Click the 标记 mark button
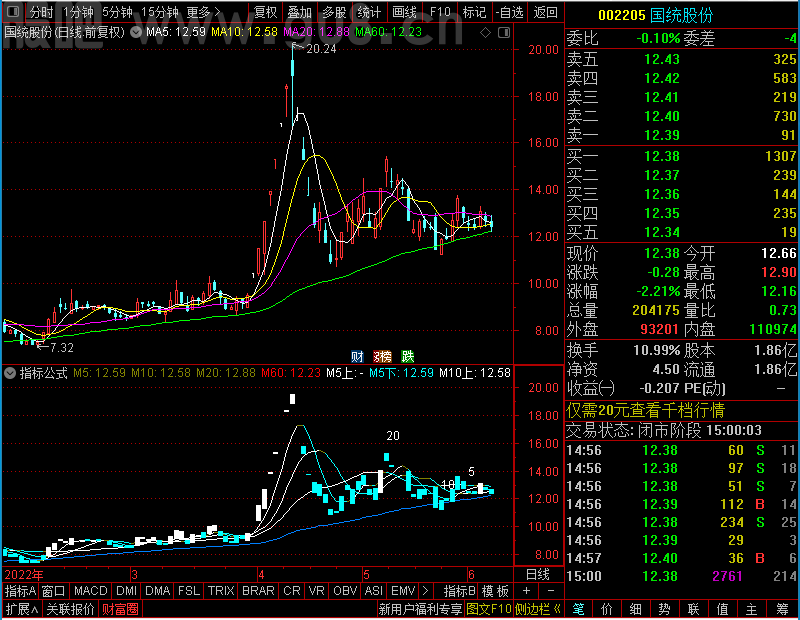800x620 pixels. coord(474,12)
